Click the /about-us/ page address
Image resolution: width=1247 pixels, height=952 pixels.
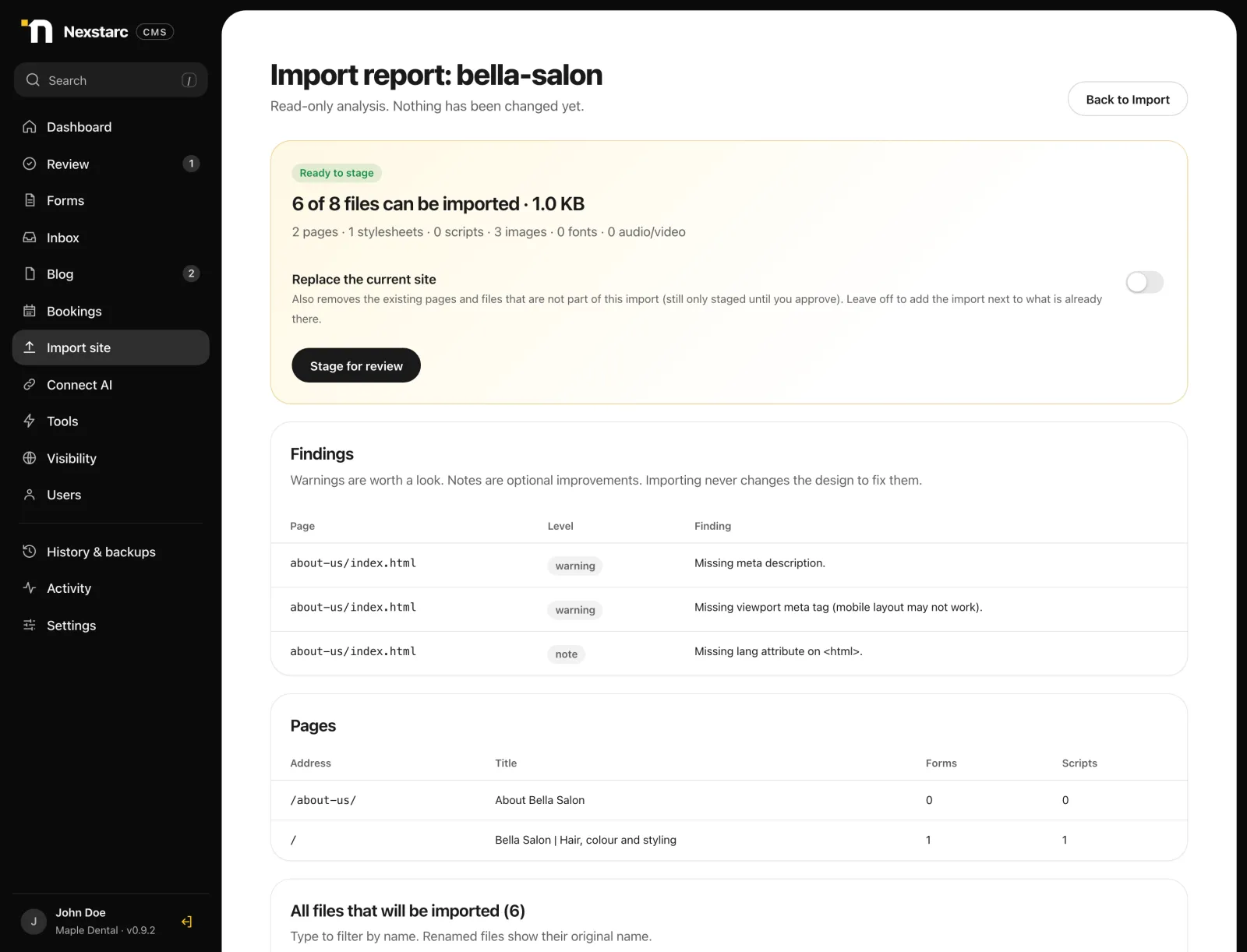pos(323,800)
